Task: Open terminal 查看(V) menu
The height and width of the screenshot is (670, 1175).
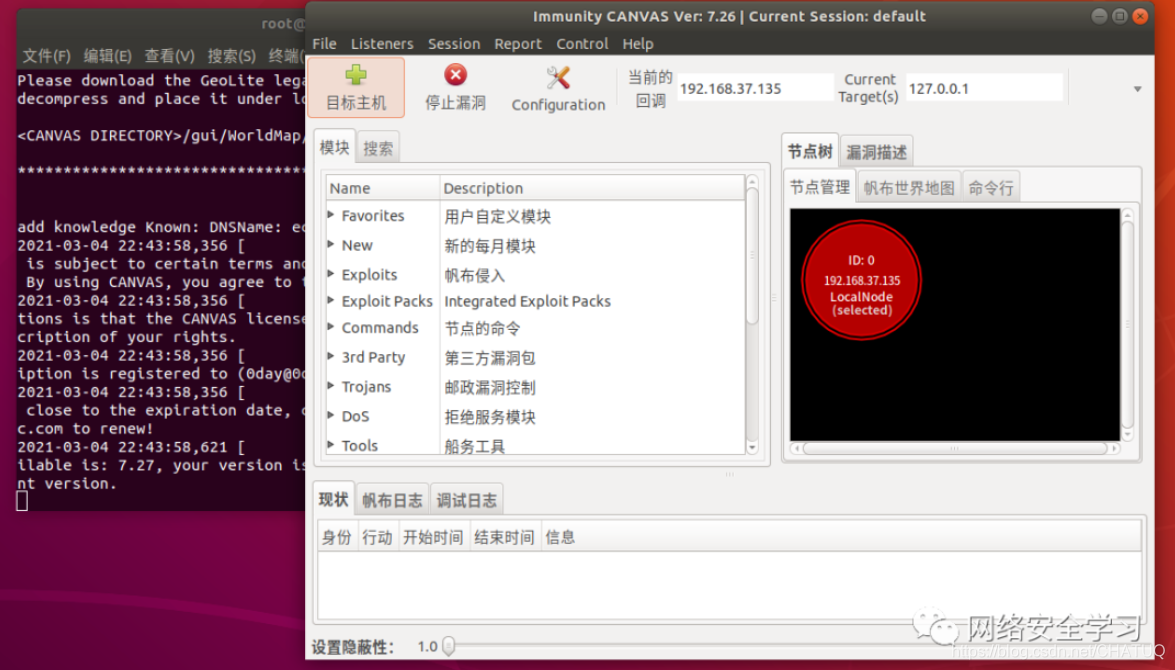Action: coord(169,55)
